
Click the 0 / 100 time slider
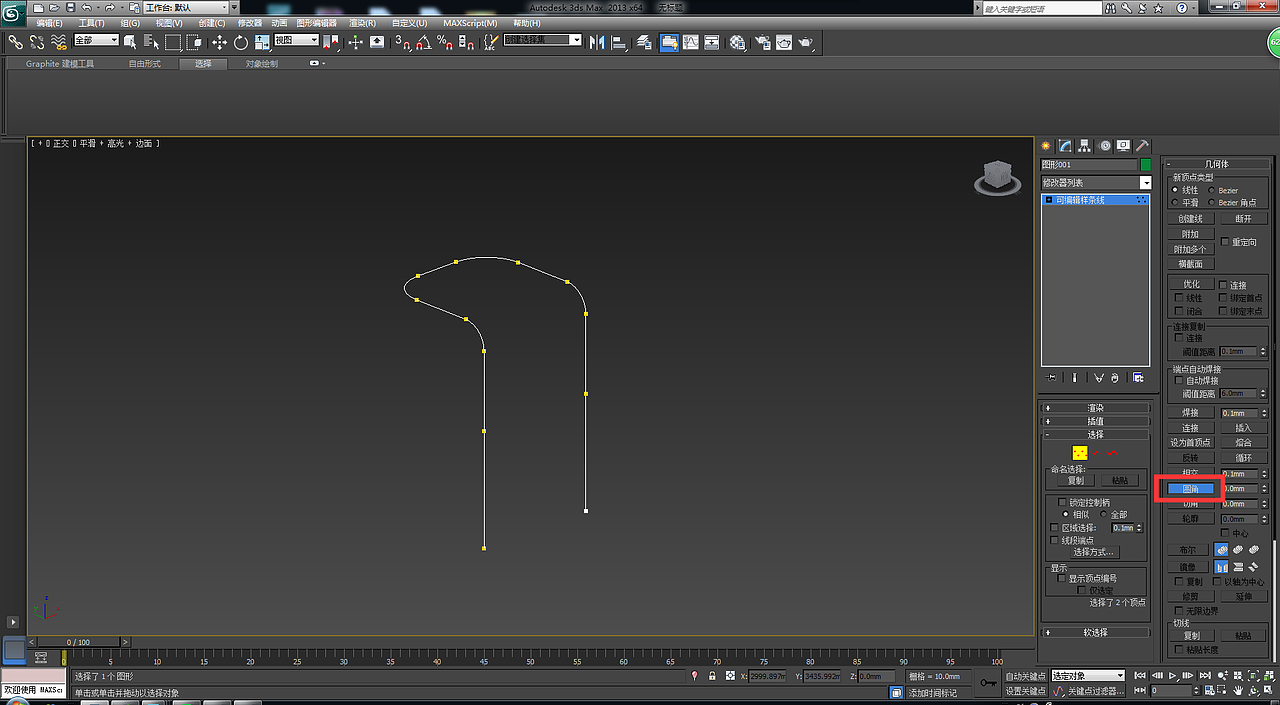(78, 642)
